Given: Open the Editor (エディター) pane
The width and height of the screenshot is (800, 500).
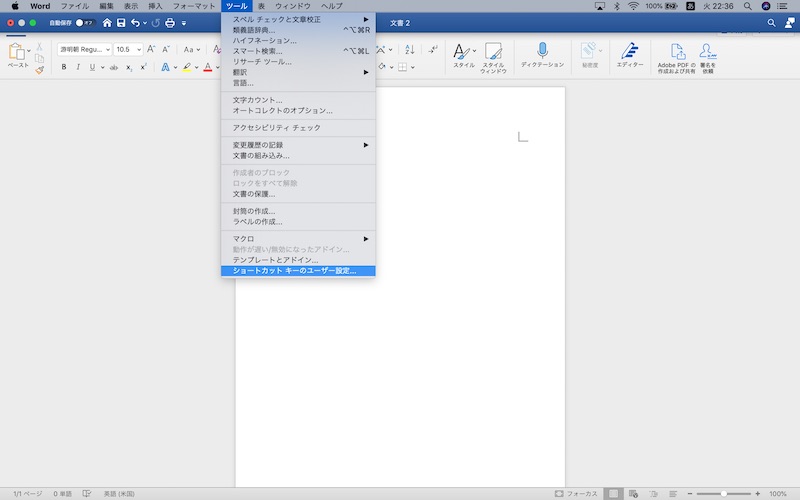Looking at the screenshot, I should click(630, 55).
